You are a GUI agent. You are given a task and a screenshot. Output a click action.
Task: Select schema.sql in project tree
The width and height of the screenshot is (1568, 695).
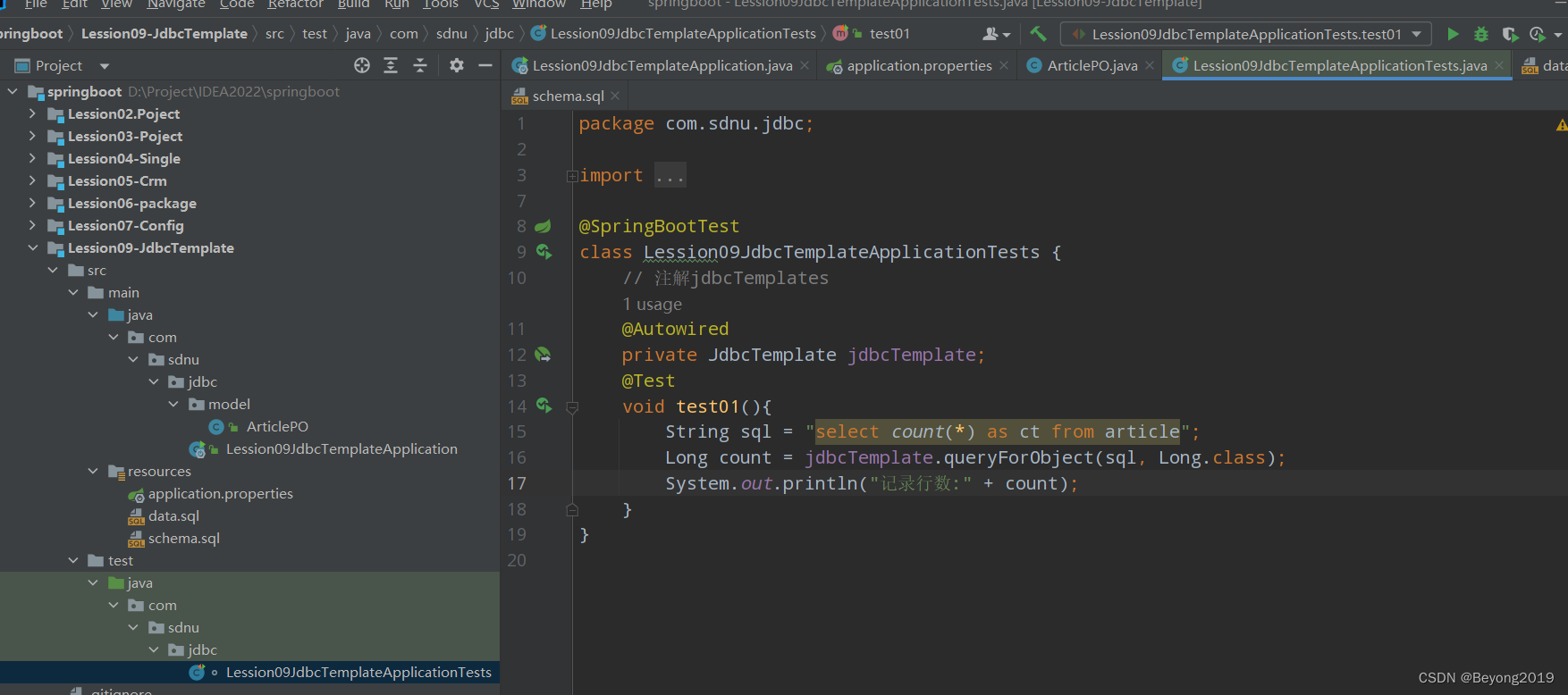pyautogui.click(x=183, y=538)
